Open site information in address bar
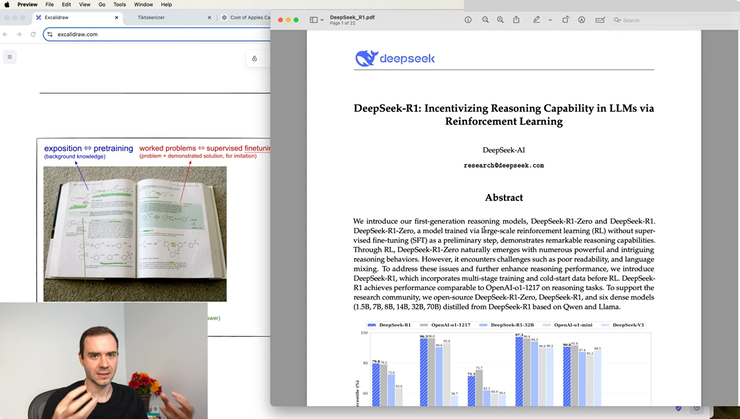 (50, 34)
